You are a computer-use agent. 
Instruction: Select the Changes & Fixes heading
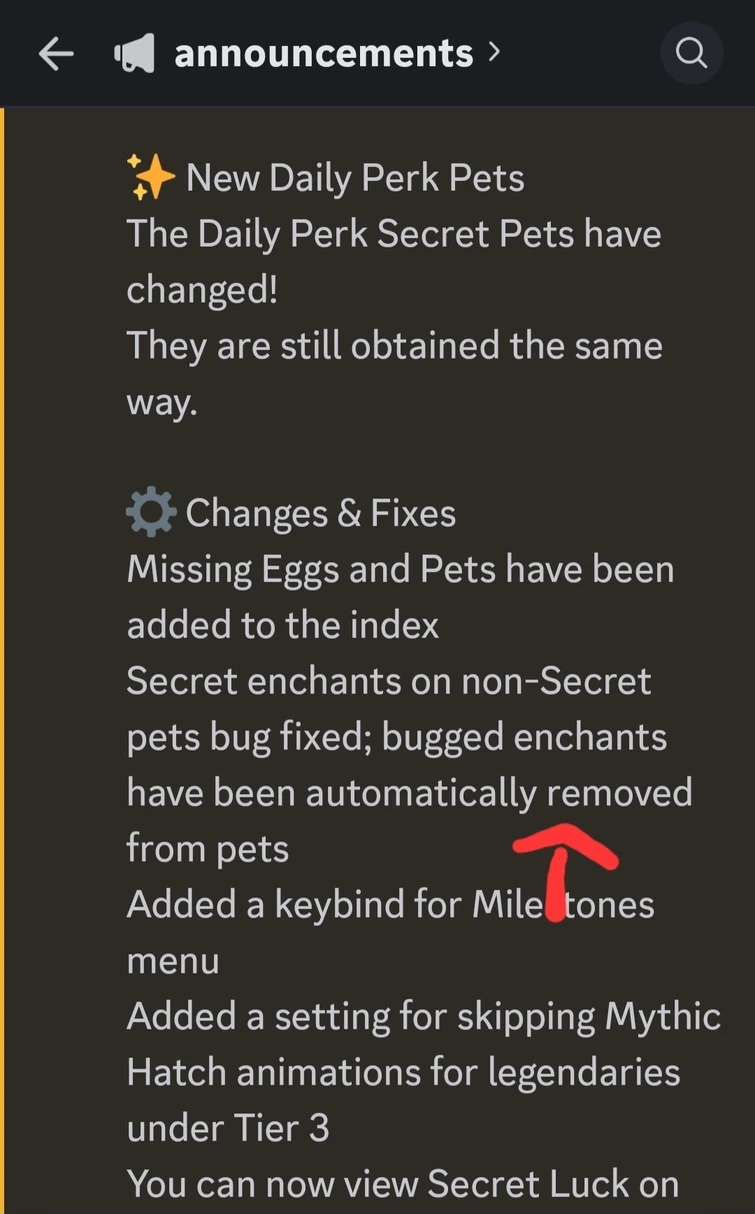pos(321,514)
